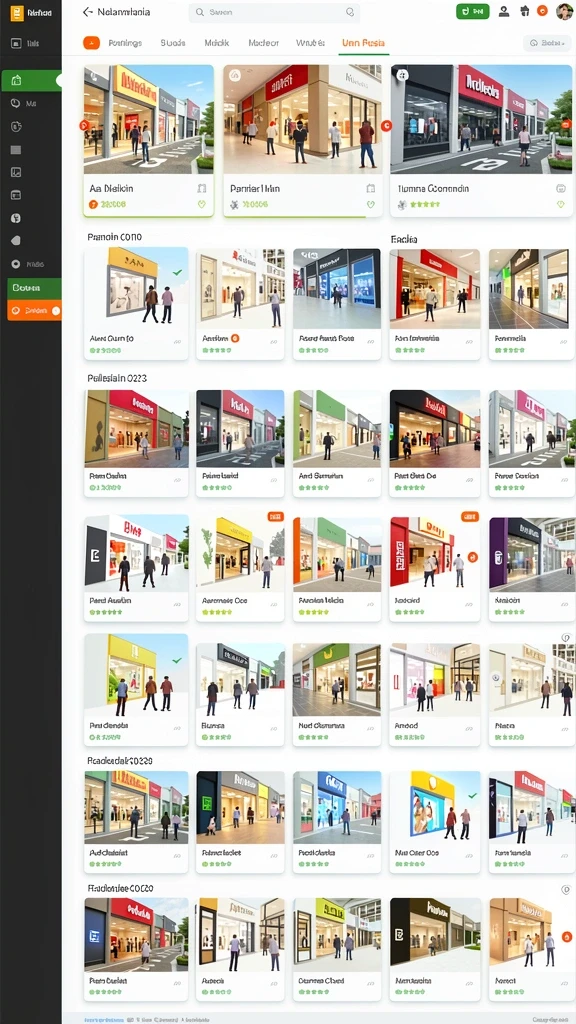Click the avatar photo at top right
Screen dimensions: 576x1024
tap(564, 11)
